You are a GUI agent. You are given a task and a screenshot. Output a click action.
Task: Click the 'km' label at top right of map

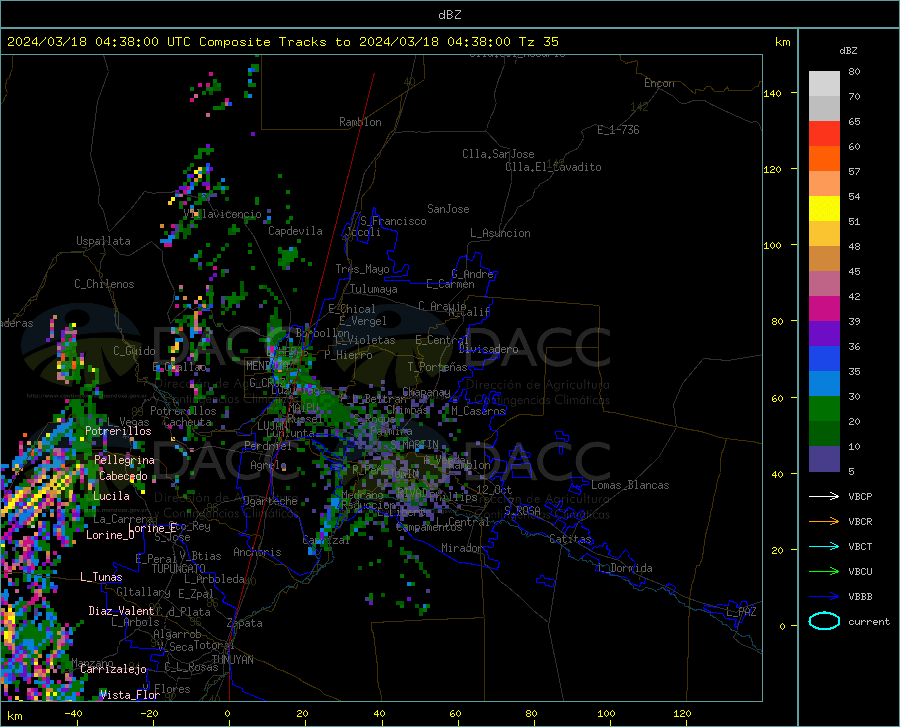[782, 42]
